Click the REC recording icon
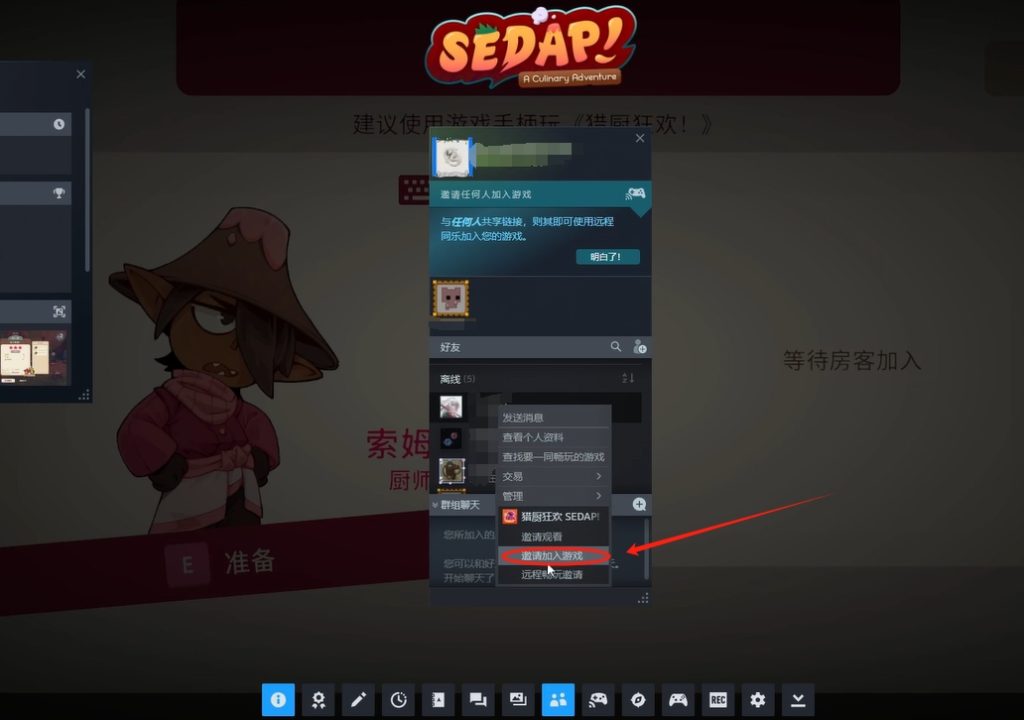This screenshot has width=1024, height=720. (x=718, y=700)
